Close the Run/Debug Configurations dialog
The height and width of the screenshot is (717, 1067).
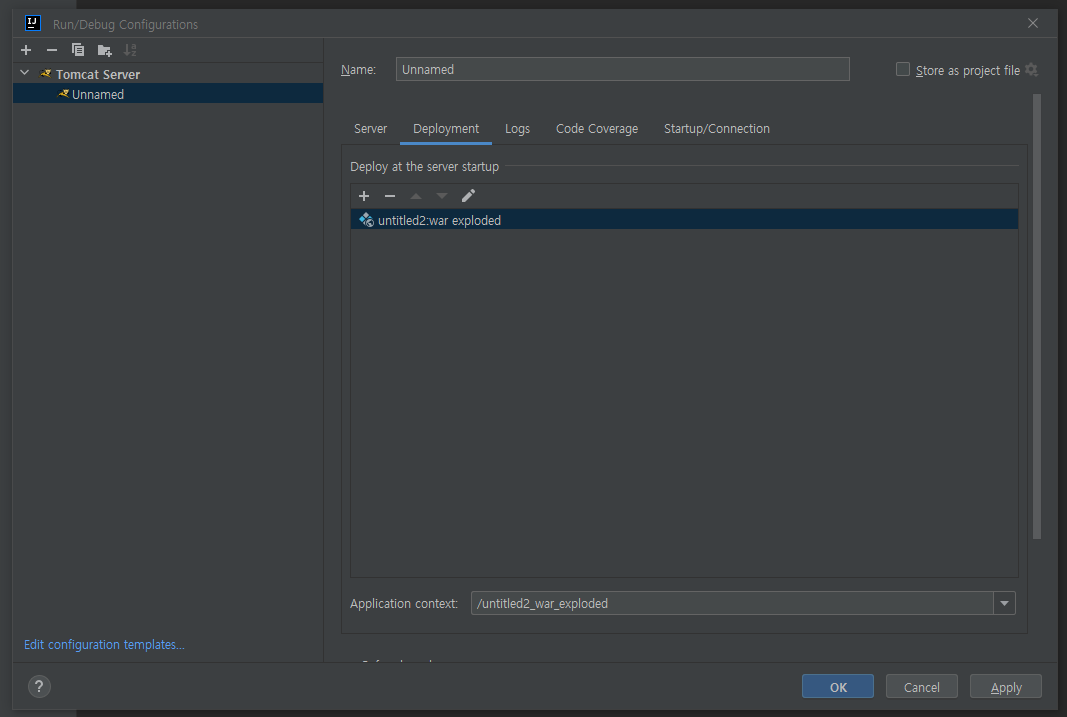coord(1033,23)
